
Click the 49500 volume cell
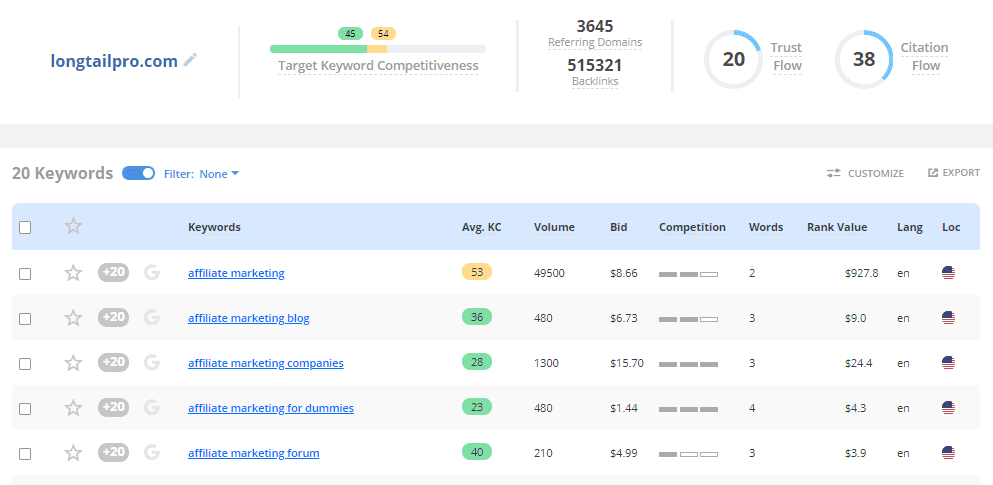(x=549, y=273)
